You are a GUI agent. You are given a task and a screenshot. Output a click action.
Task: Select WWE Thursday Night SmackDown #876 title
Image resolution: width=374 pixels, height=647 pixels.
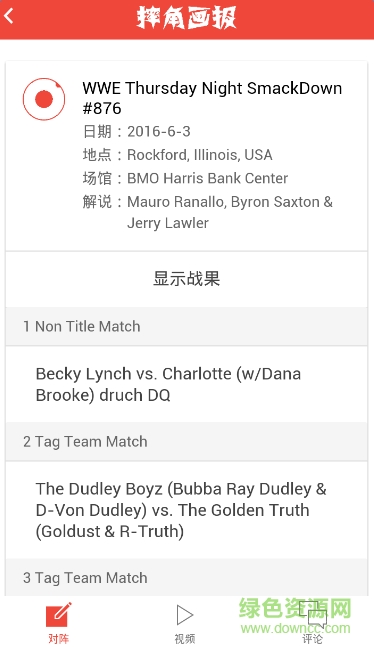click(x=212, y=98)
